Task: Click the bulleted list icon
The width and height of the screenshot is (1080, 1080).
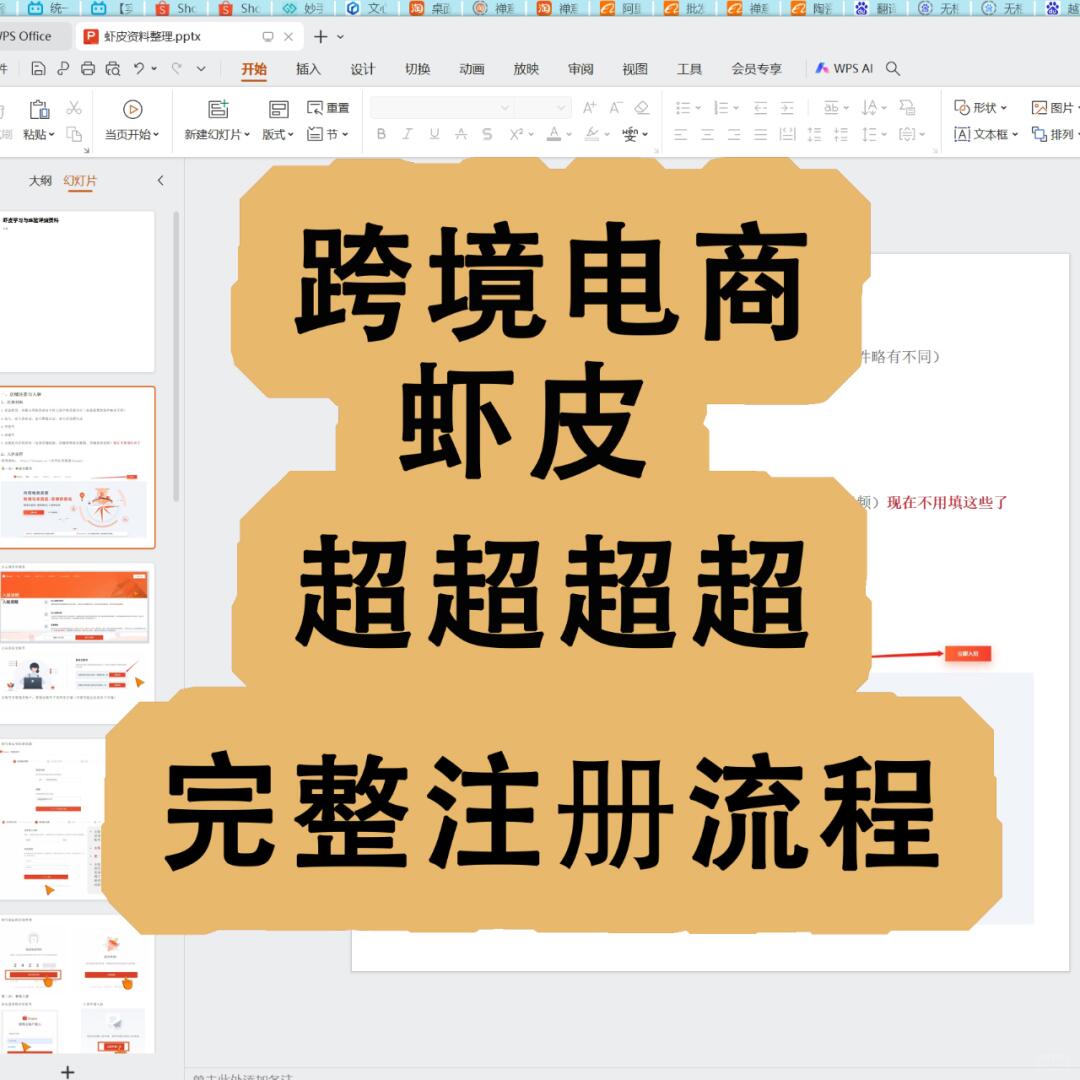Action: click(x=683, y=107)
